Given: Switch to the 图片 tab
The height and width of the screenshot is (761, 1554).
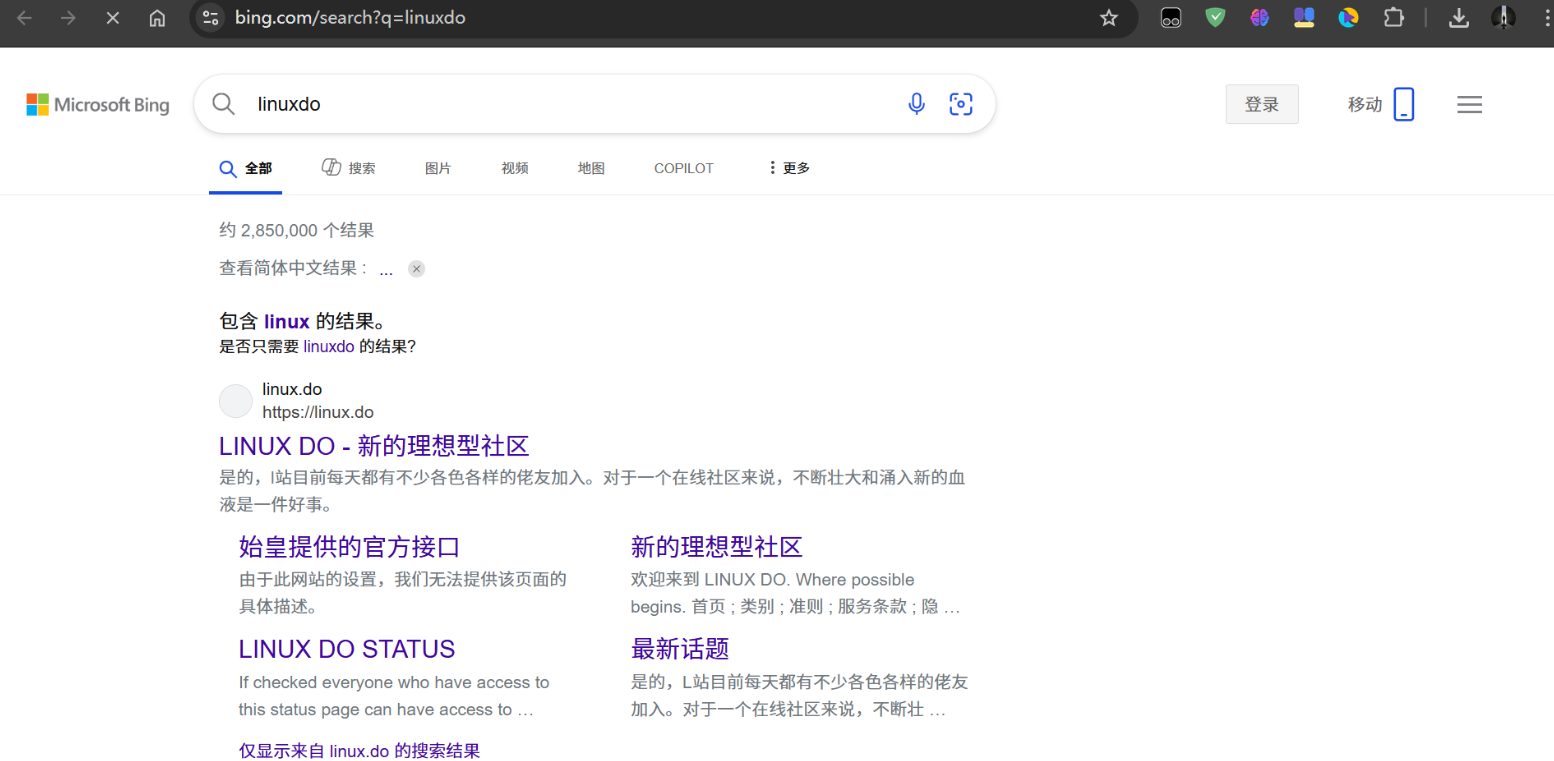Looking at the screenshot, I should coord(438,168).
